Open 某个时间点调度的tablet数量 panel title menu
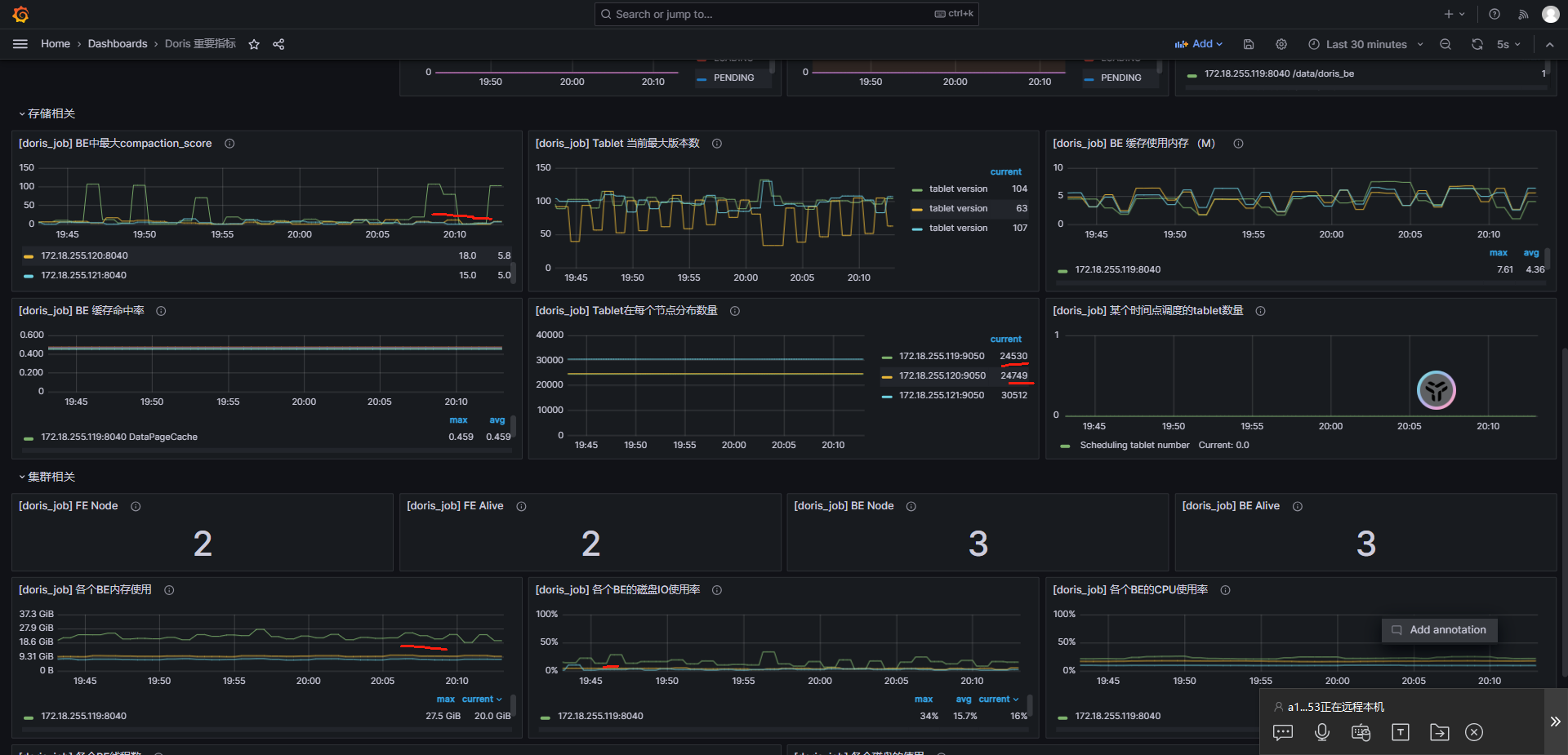The image size is (1568, 755). pyautogui.click(x=1148, y=311)
